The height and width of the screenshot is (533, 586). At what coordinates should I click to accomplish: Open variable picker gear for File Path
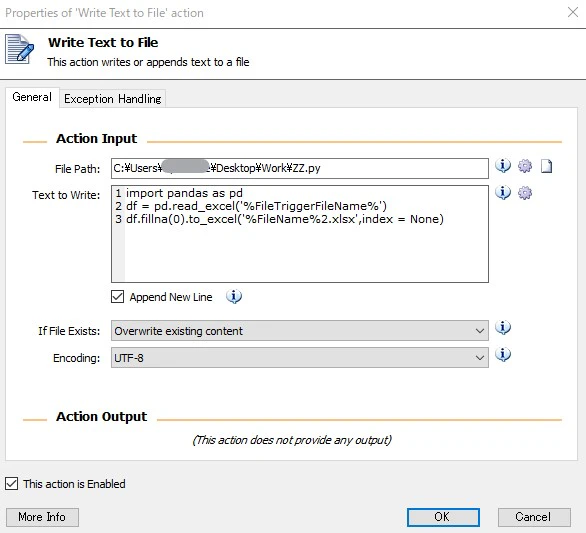(x=525, y=166)
